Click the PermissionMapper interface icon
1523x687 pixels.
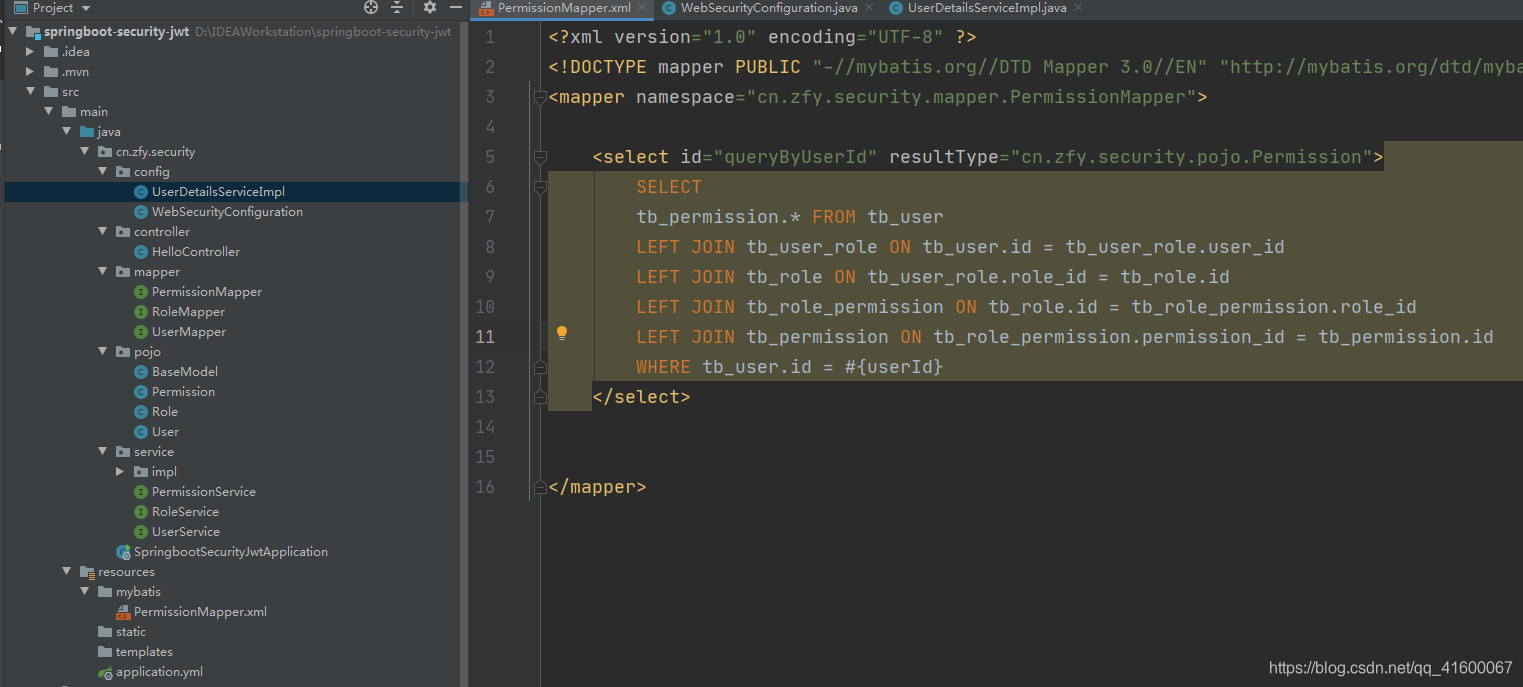coord(141,291)
